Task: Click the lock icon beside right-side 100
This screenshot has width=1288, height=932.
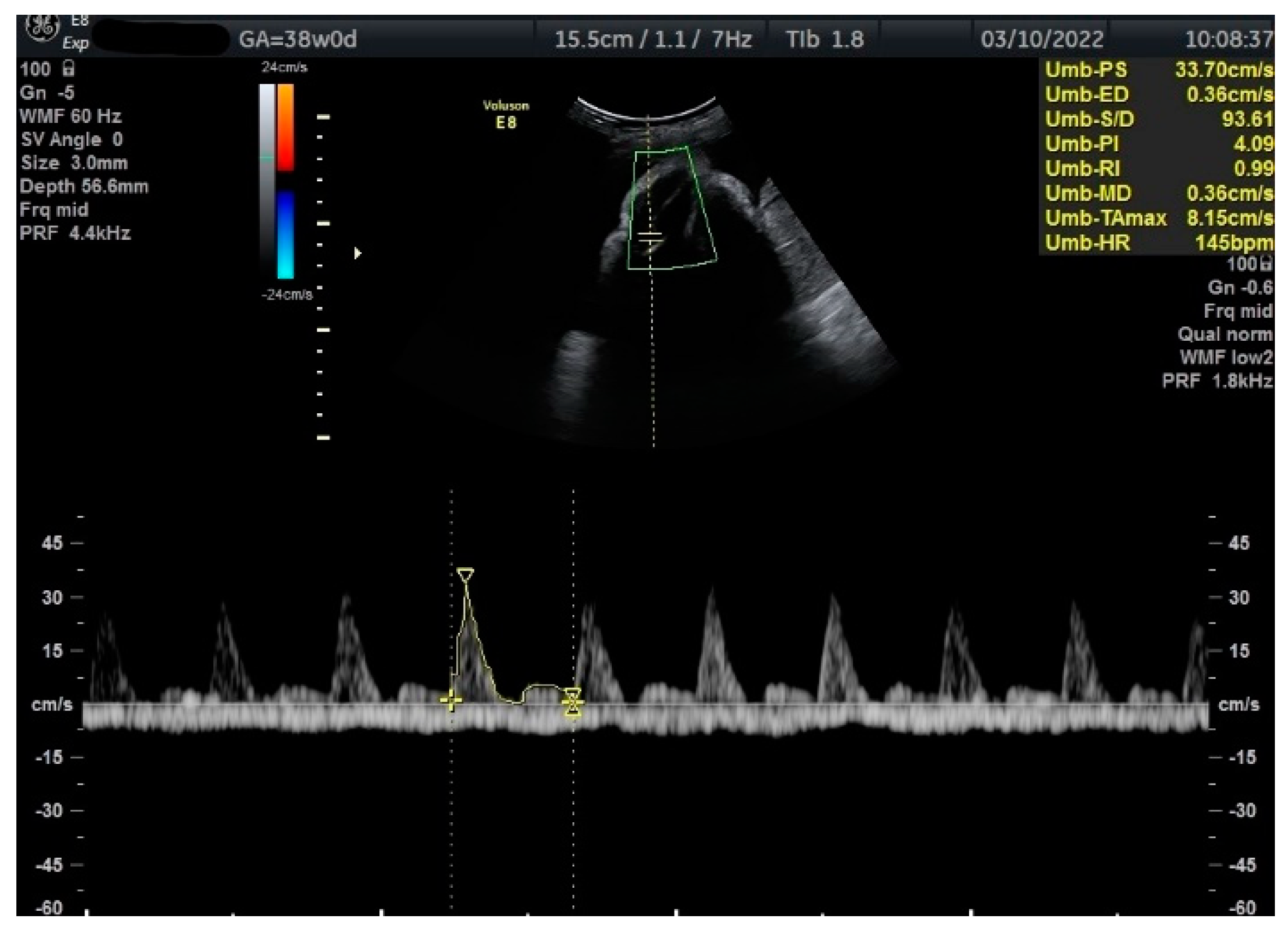Action: pyautogui.click(x=1266, y=264)
